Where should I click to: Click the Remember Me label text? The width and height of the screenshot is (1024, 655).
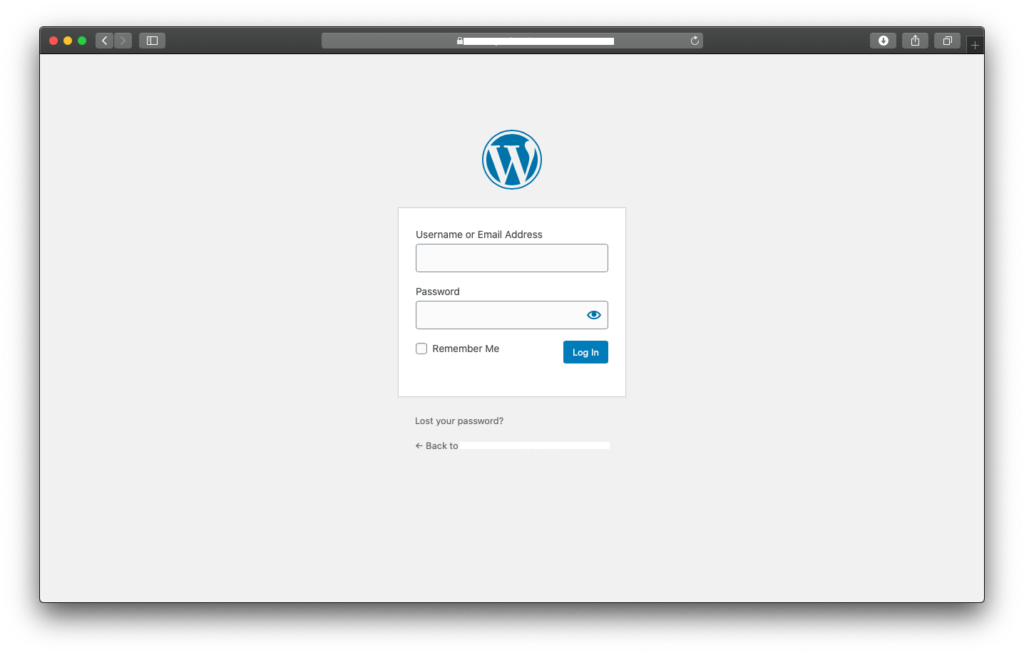466,349
